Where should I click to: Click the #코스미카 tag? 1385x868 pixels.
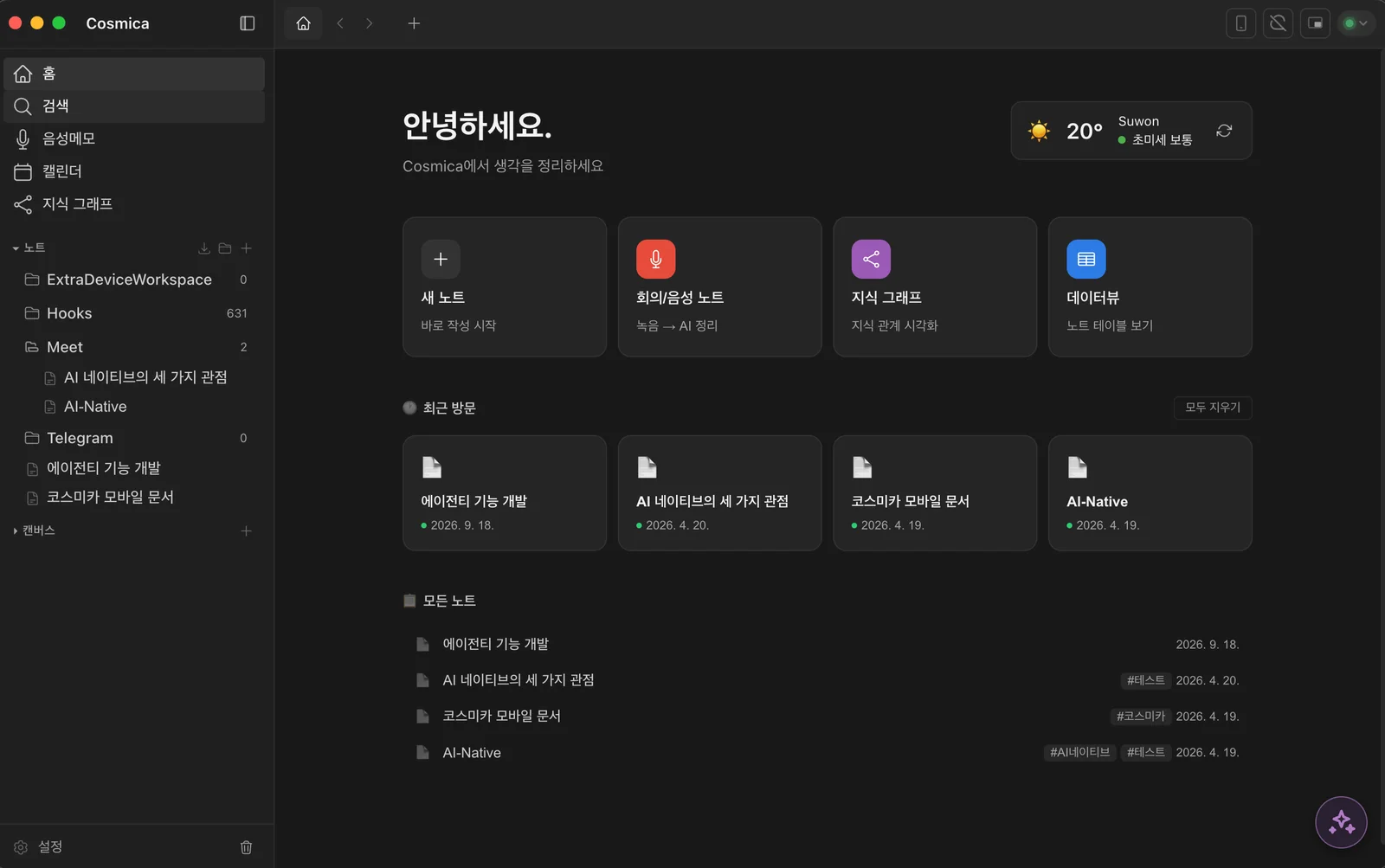[1140, 717]
